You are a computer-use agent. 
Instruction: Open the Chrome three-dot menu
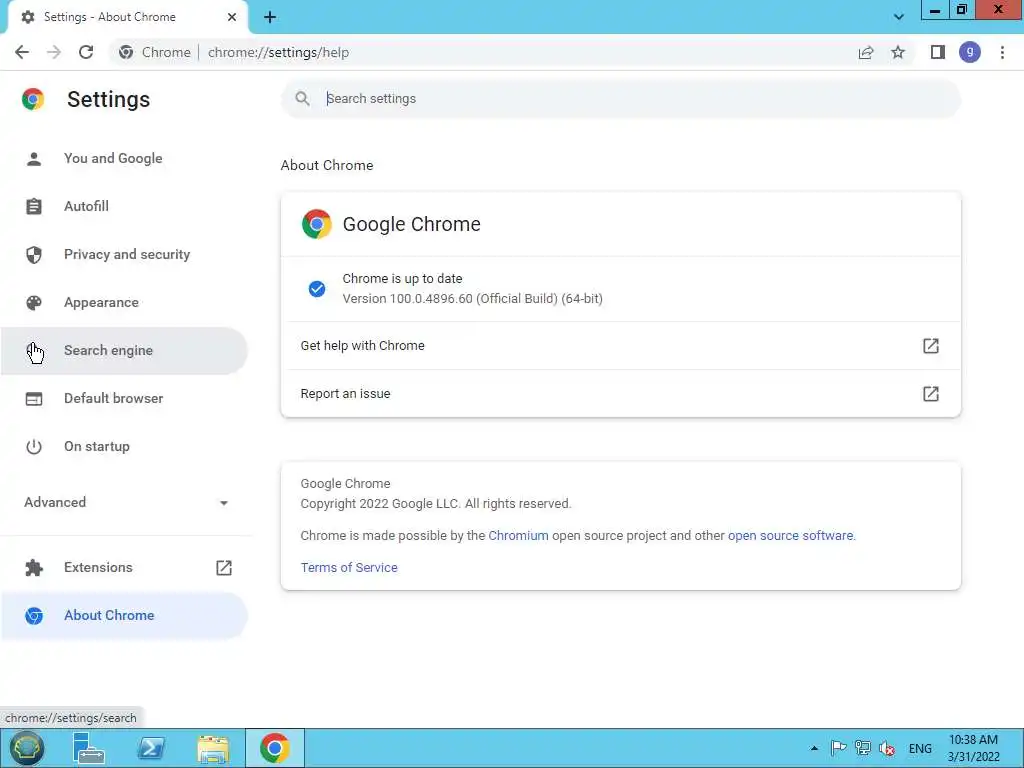[x=1002, y=52]
